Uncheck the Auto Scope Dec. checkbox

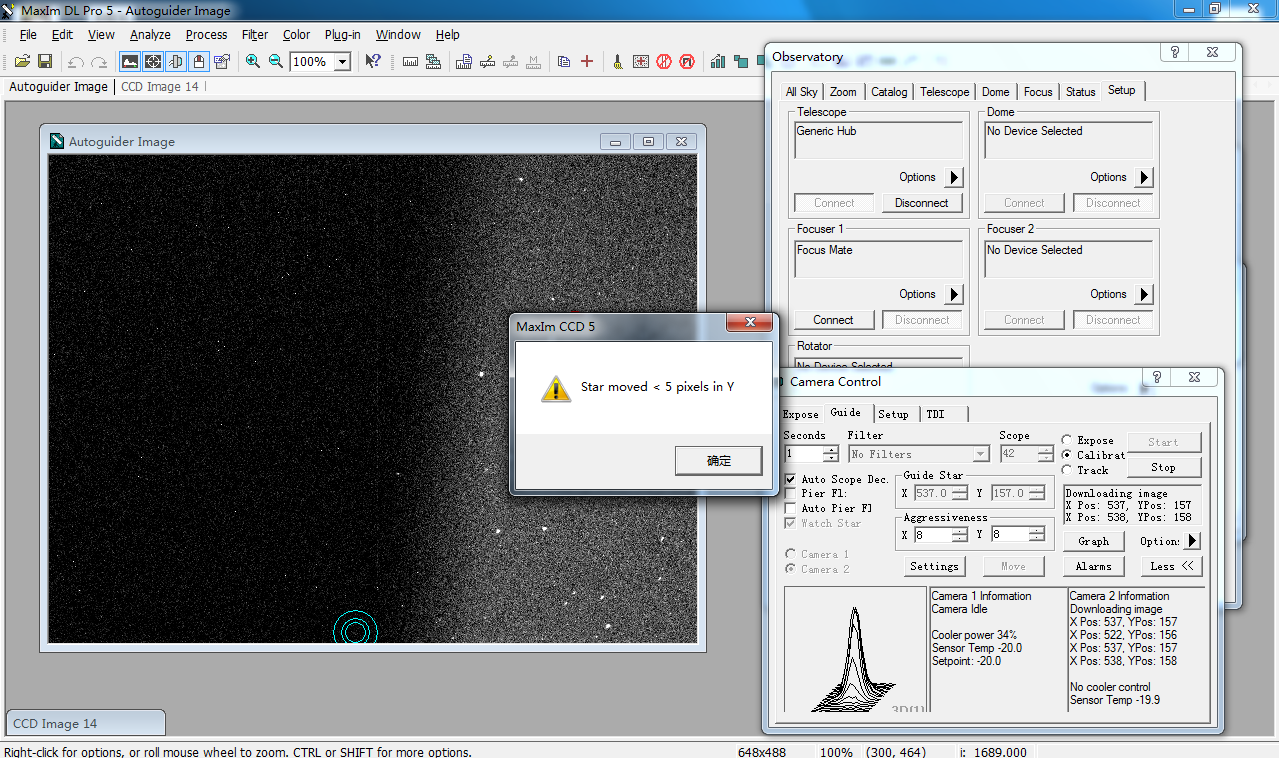791,480
